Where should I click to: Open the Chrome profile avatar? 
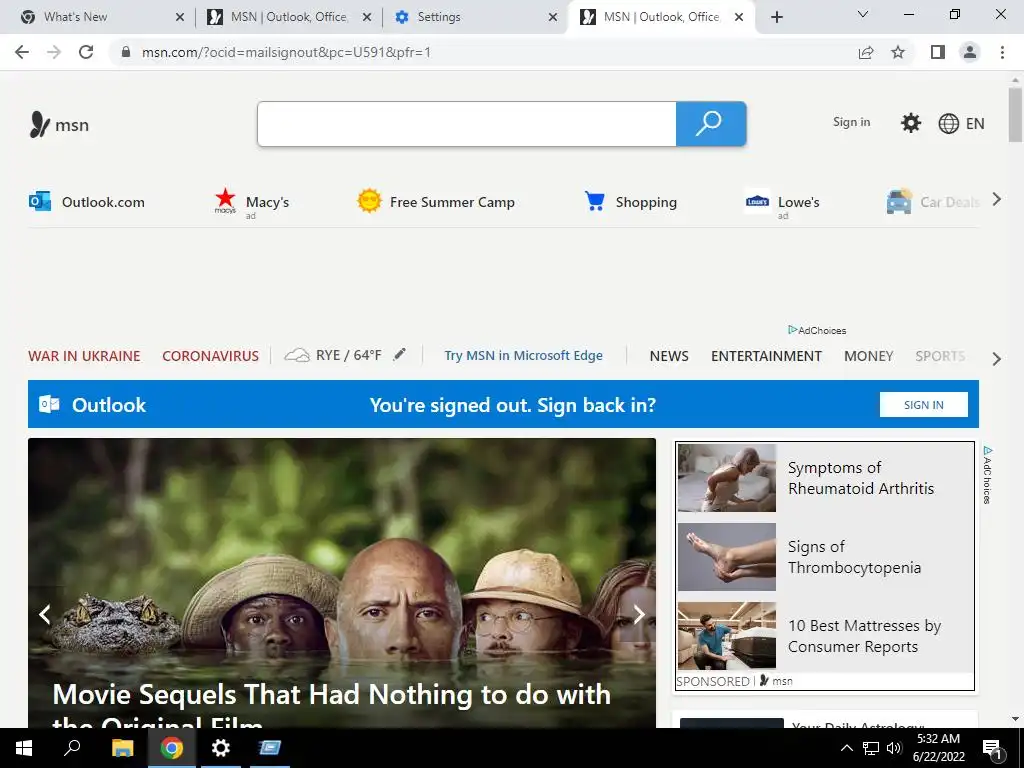click(x=970, y=52)
